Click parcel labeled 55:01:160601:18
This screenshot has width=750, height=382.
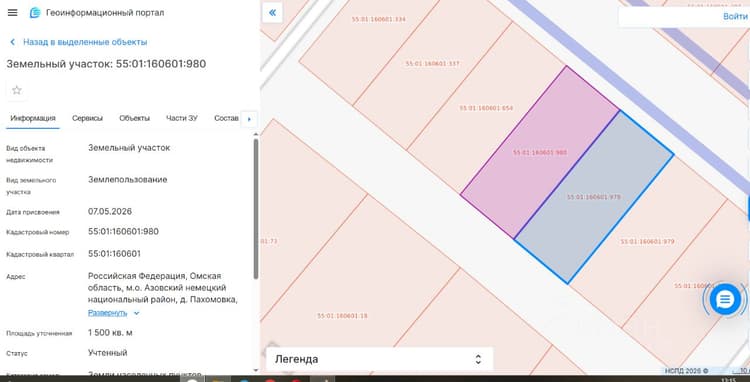(342, 316)
